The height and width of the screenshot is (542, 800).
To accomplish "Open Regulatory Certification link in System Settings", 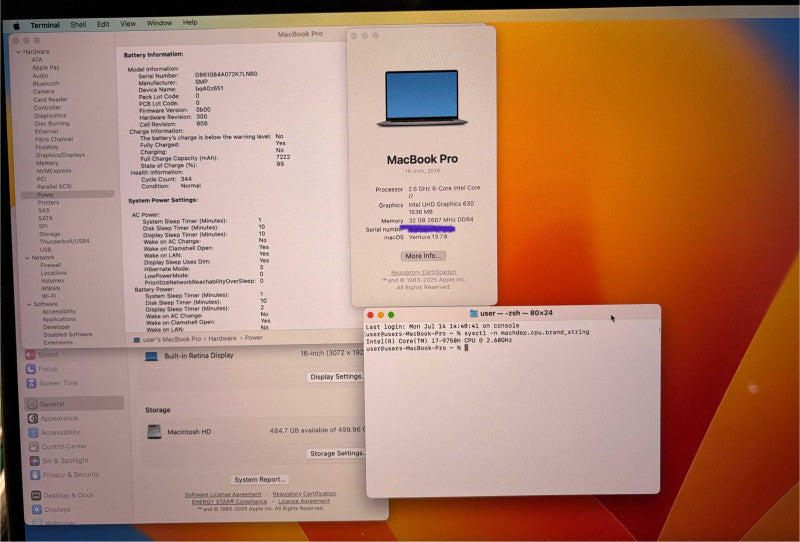I will 304,494.
